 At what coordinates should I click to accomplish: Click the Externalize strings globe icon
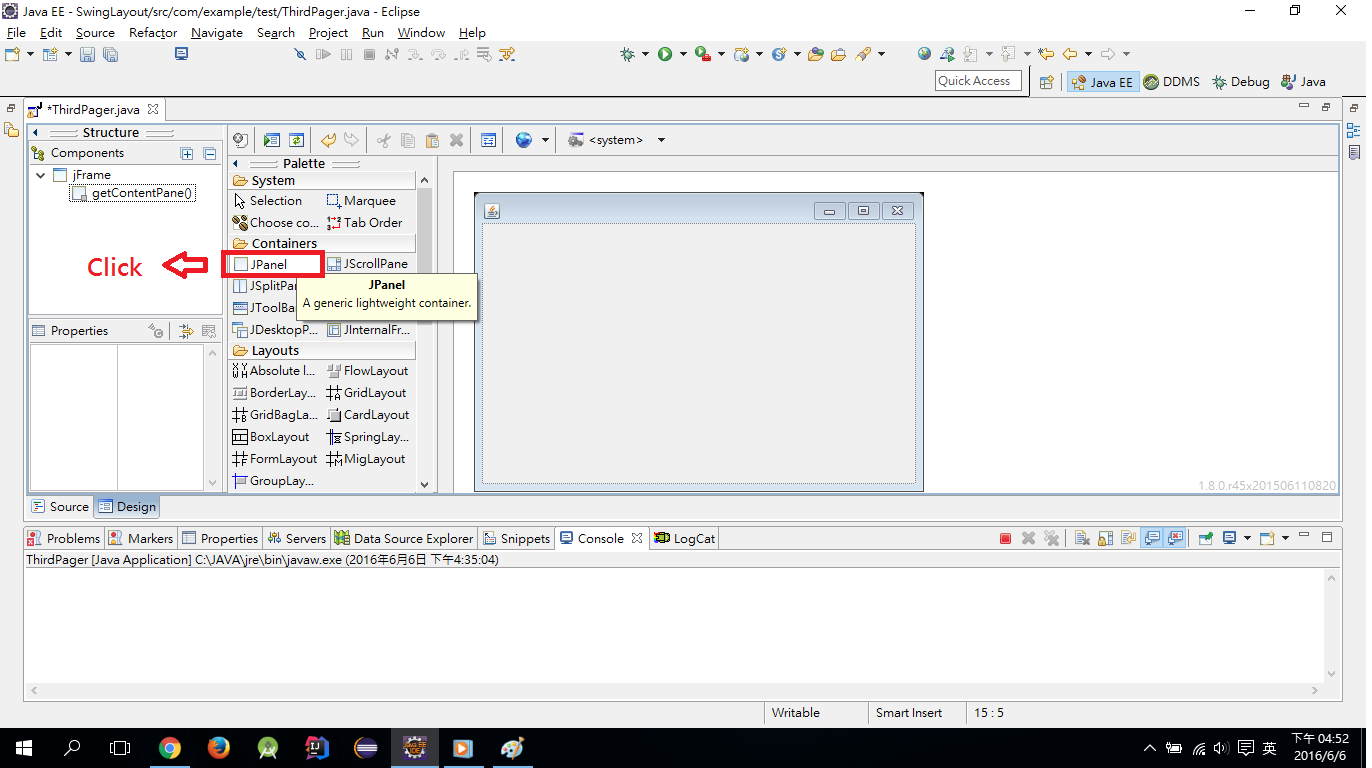(524, 140)
